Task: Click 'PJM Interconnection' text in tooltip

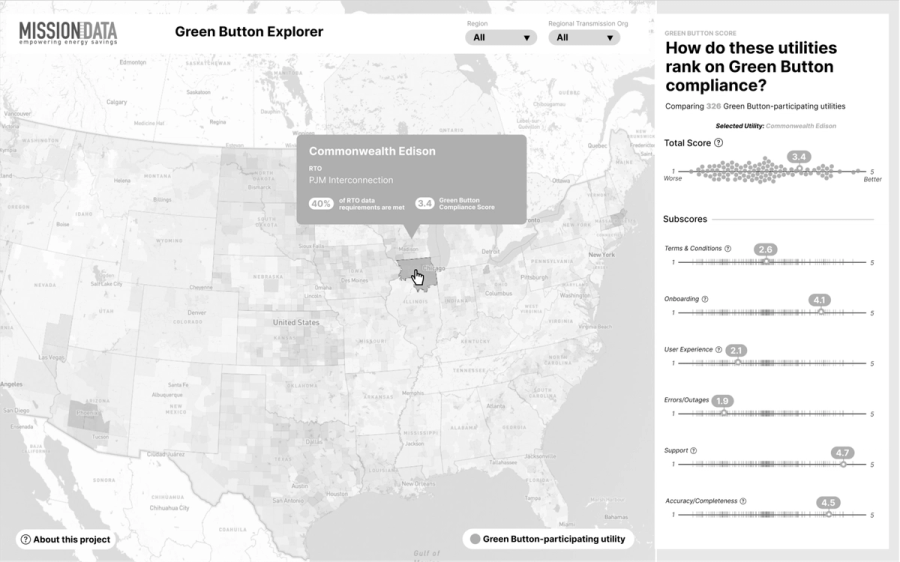Action: (351, 180)
